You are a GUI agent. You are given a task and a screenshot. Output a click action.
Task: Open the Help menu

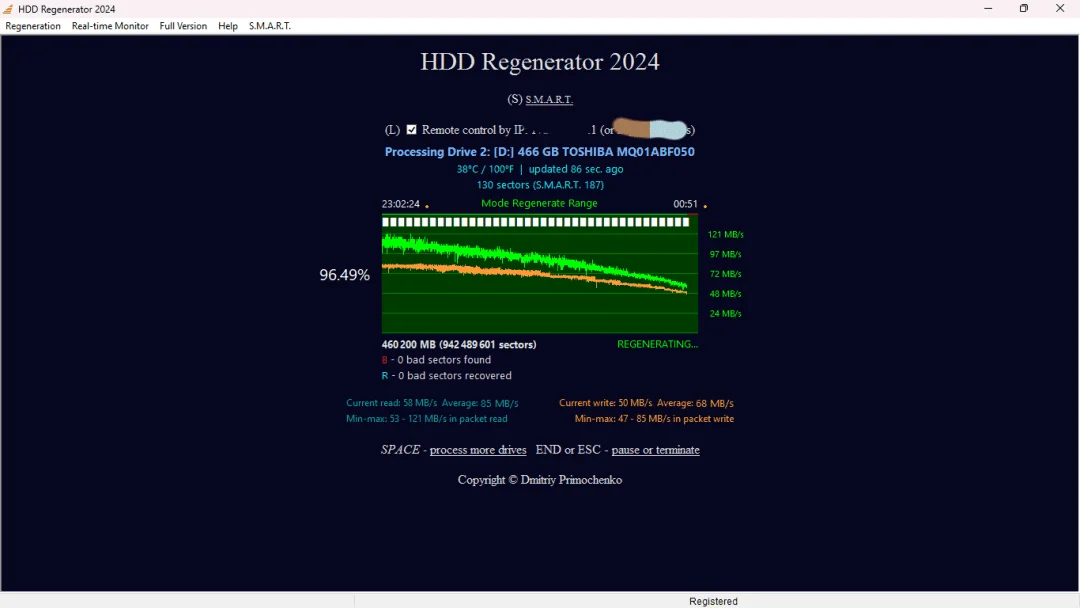(x=228, y=26)
